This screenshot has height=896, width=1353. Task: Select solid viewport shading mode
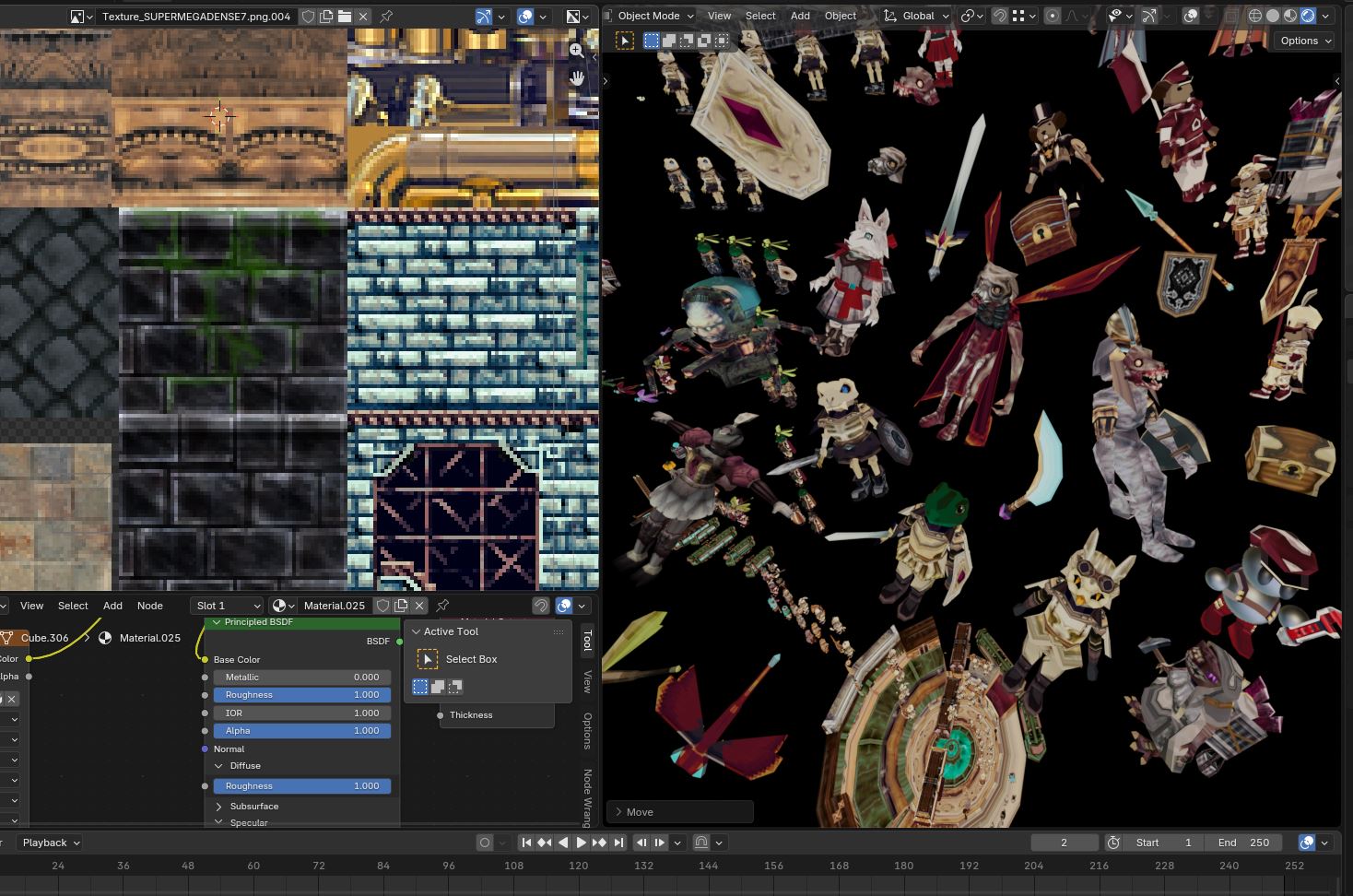(x=1273, y=16)
